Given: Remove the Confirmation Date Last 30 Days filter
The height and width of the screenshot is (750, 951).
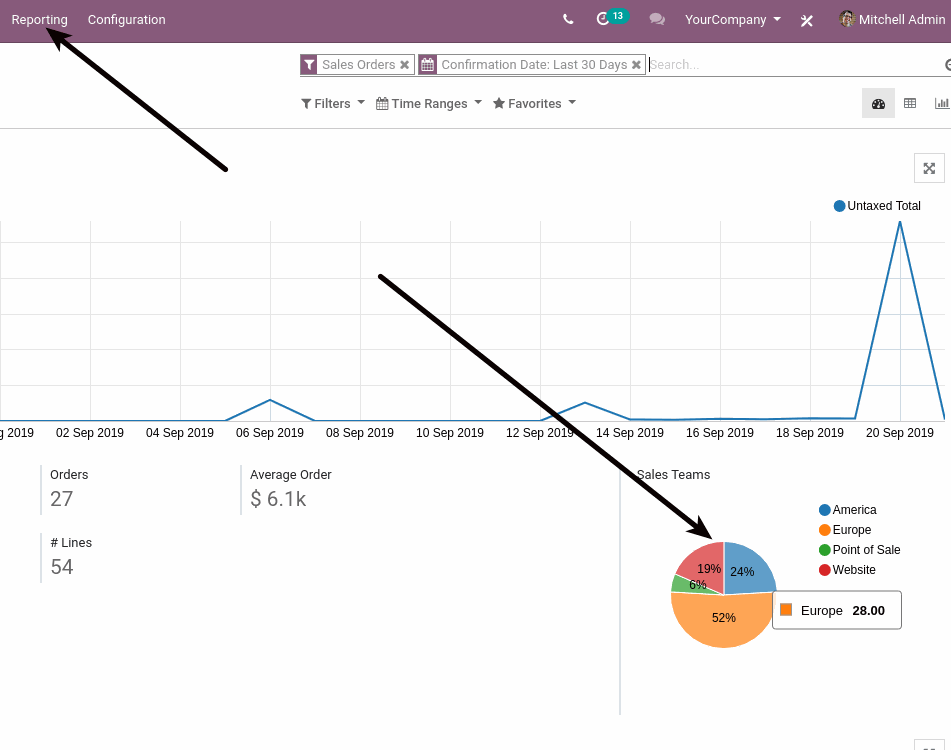Looking at the screenshot, I should pyautogui.click(x=637, y=64).
